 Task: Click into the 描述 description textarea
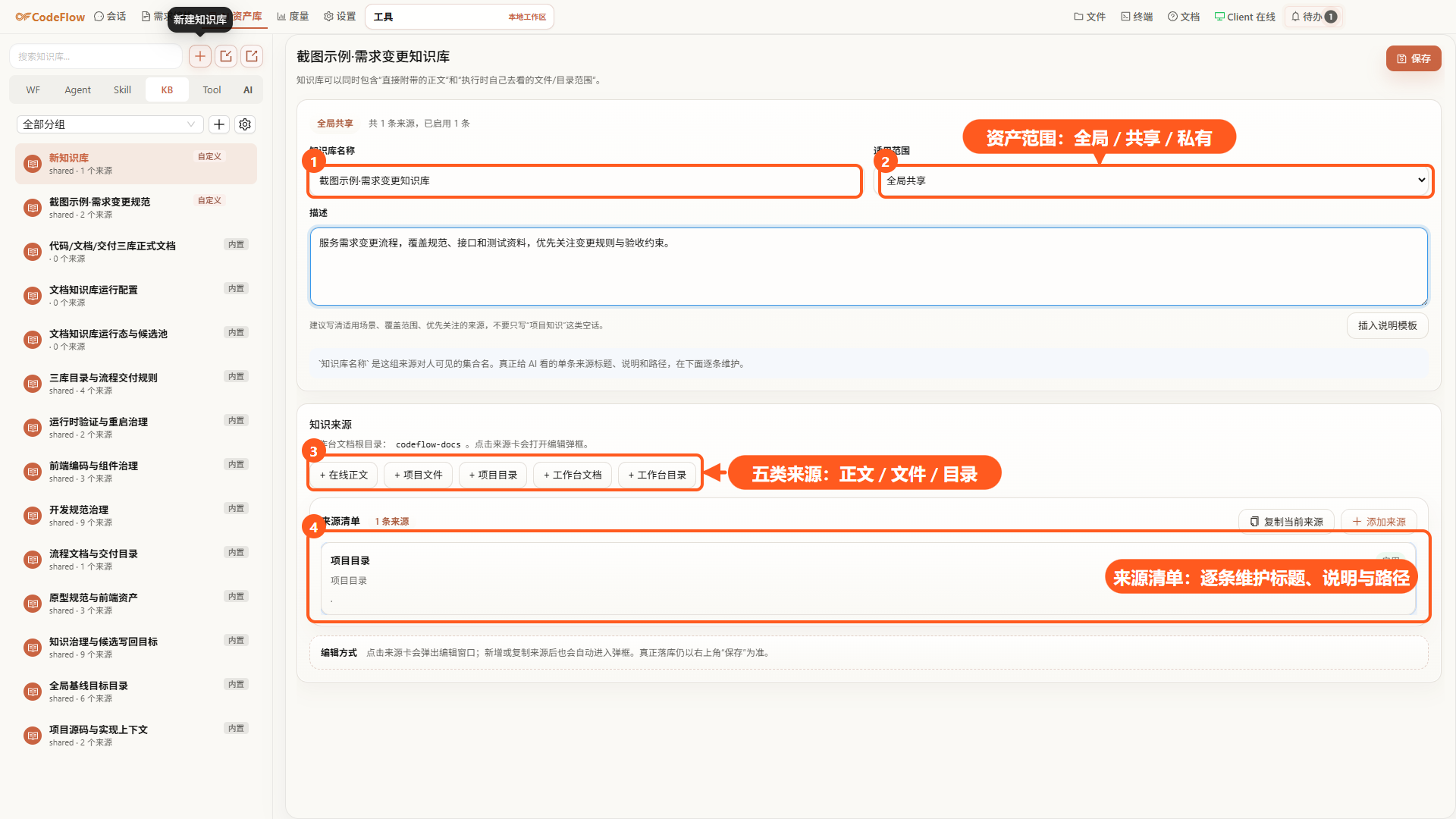tap(868, 267)
